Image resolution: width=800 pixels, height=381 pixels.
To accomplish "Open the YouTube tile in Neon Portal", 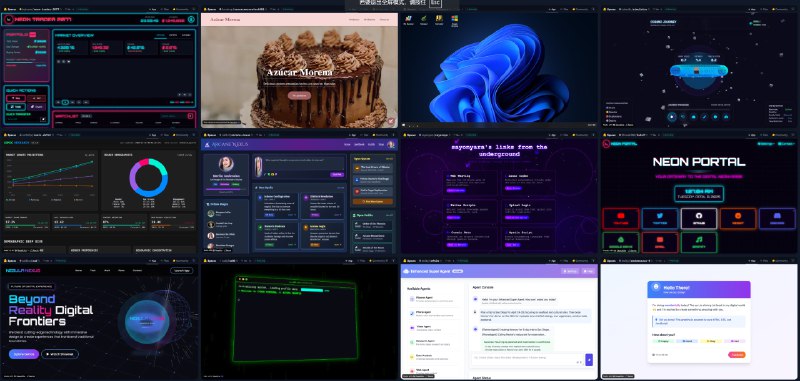I will click(x=620, y=218).
